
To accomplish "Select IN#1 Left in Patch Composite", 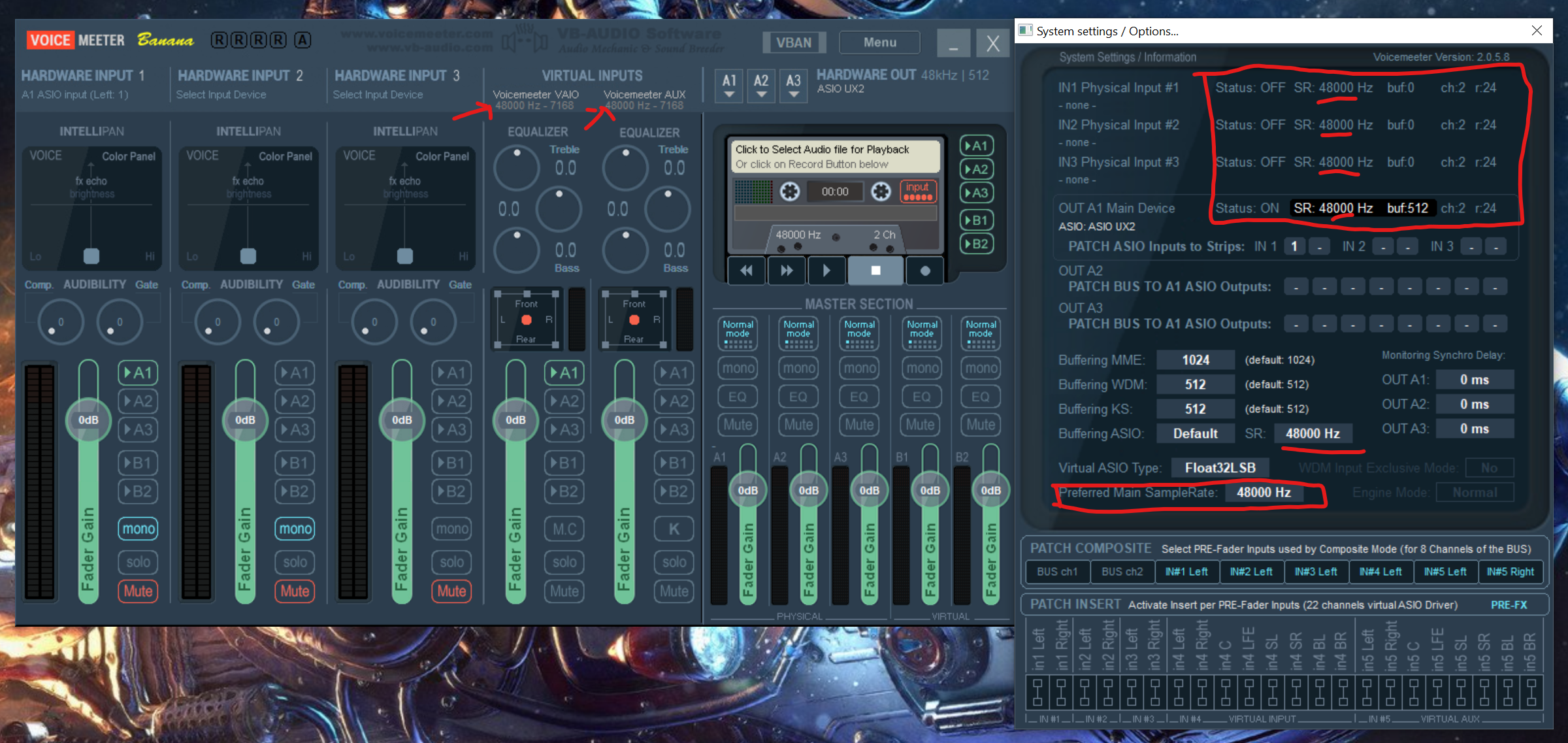I will pyautogui.click(x=1186, y=572).
